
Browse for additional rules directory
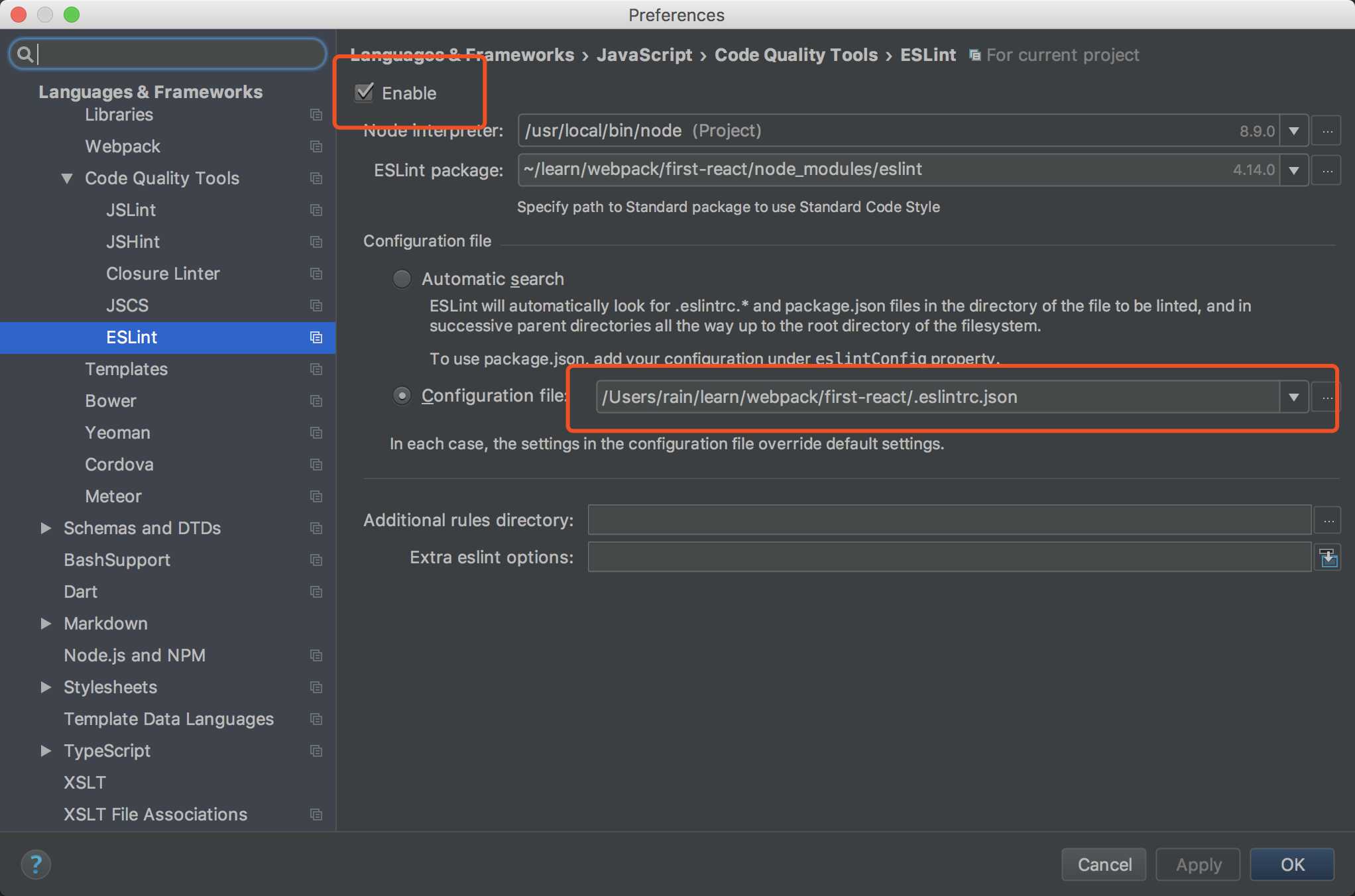point(1328,520)
